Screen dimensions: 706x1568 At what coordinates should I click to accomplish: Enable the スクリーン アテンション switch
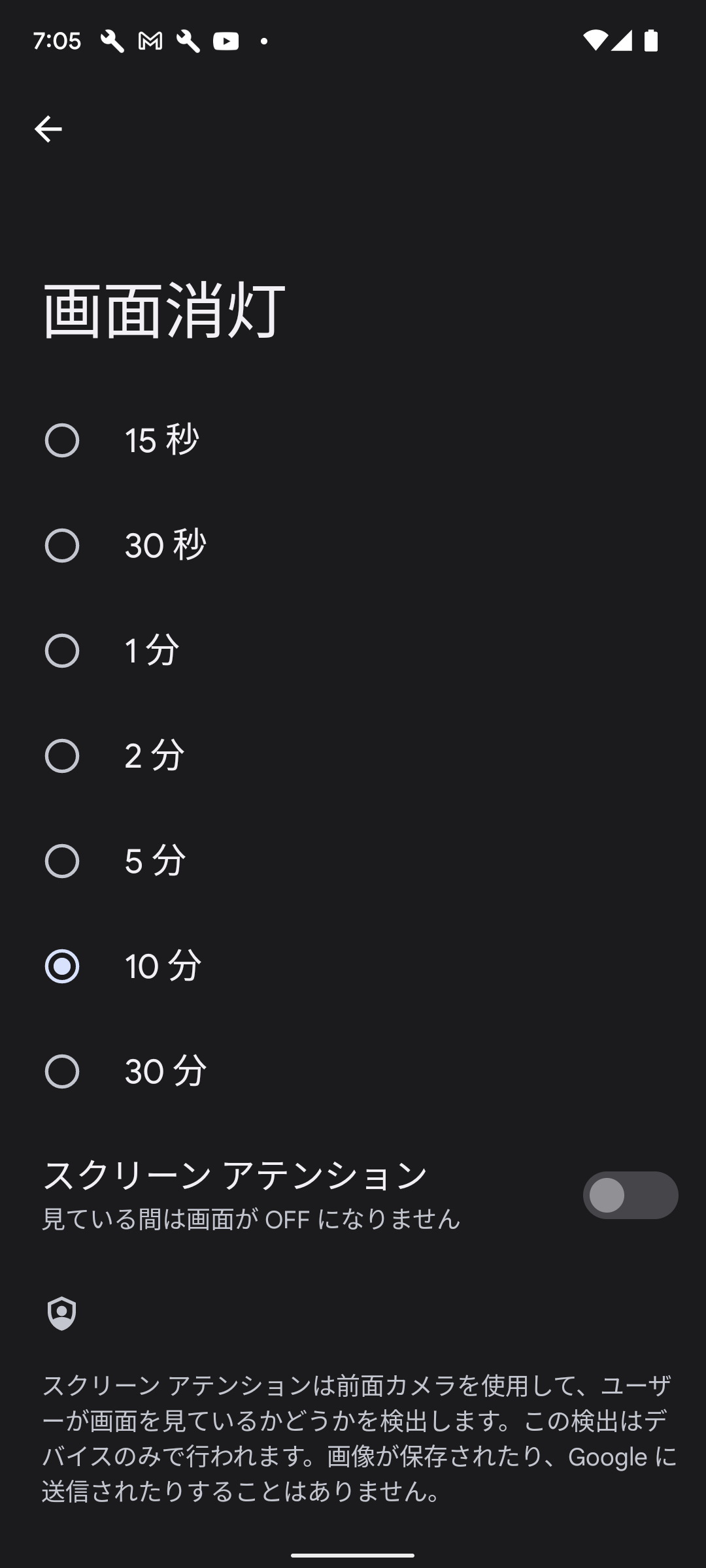tap(630, 1195)
